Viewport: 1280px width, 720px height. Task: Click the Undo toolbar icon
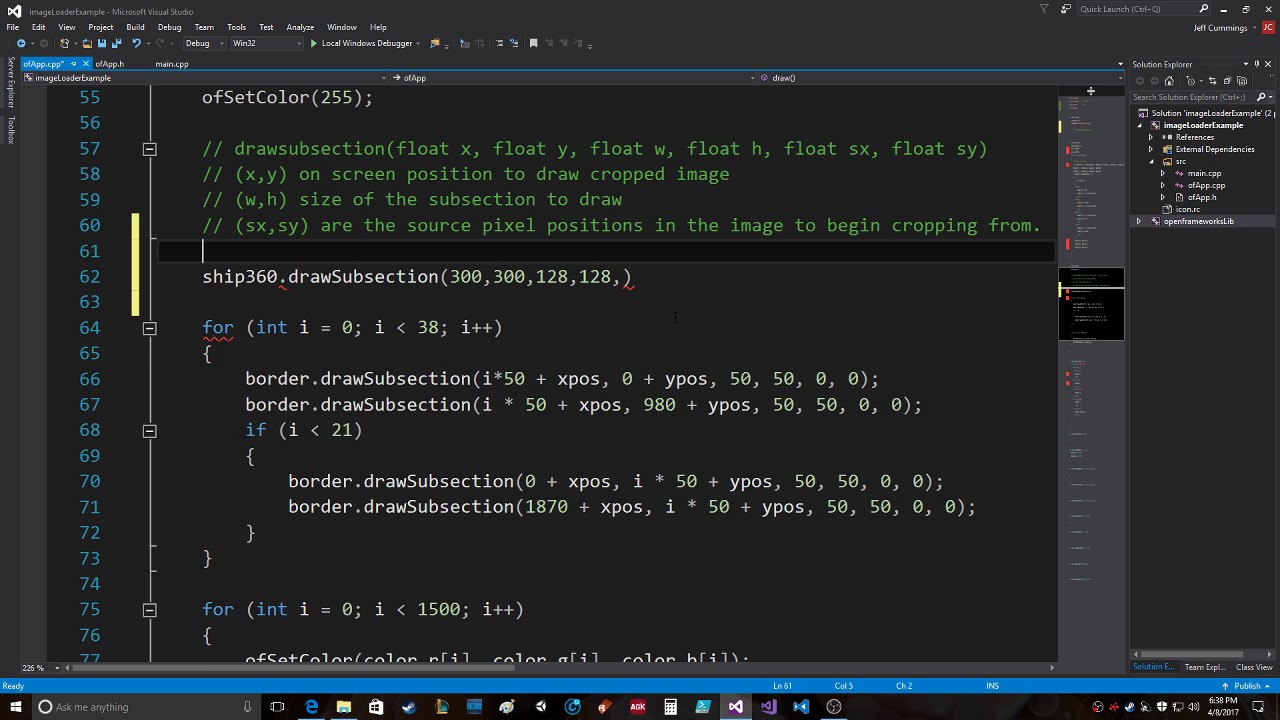point(136,43)
